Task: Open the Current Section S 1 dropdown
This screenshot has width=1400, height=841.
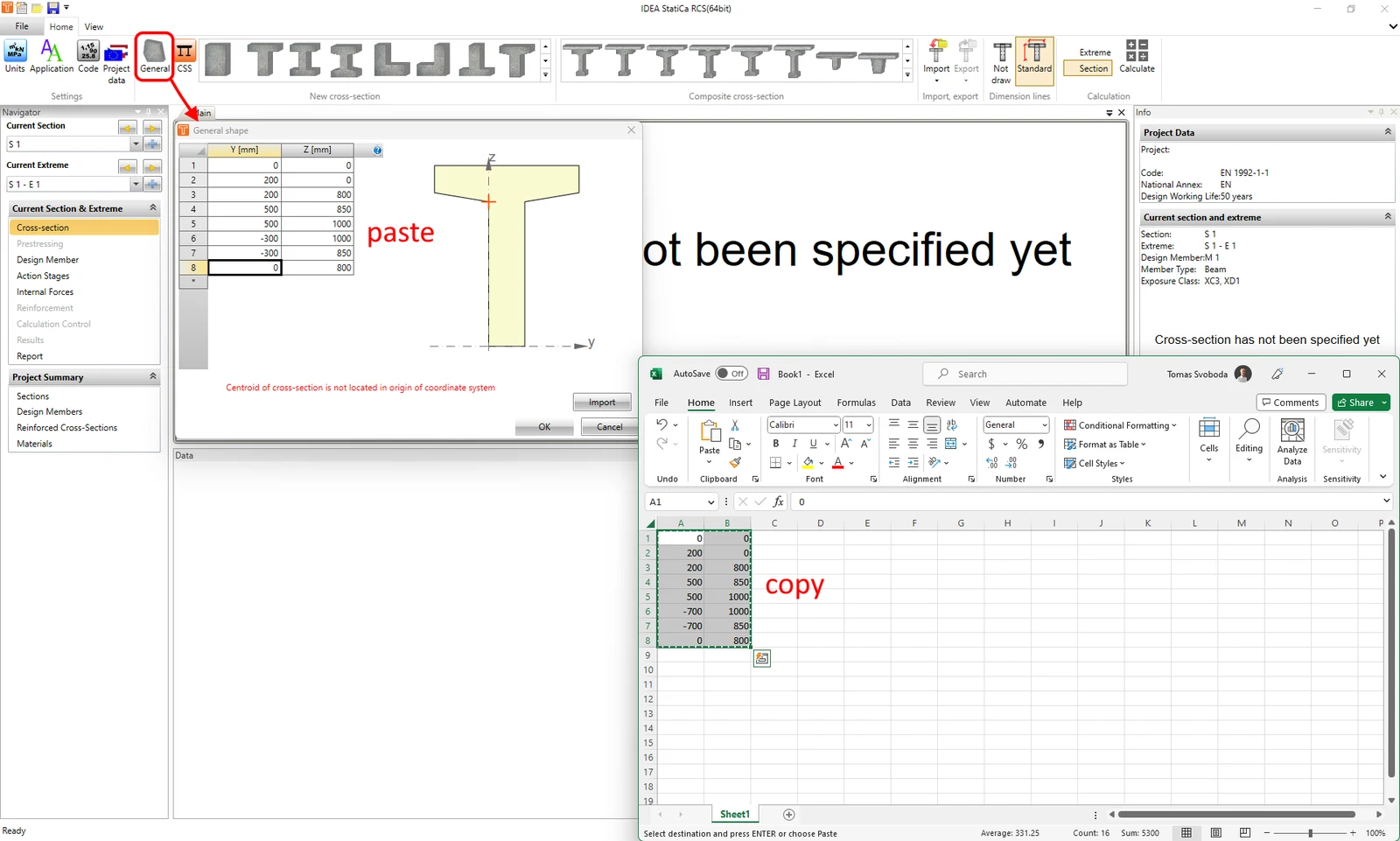Action: coord(136,144)
